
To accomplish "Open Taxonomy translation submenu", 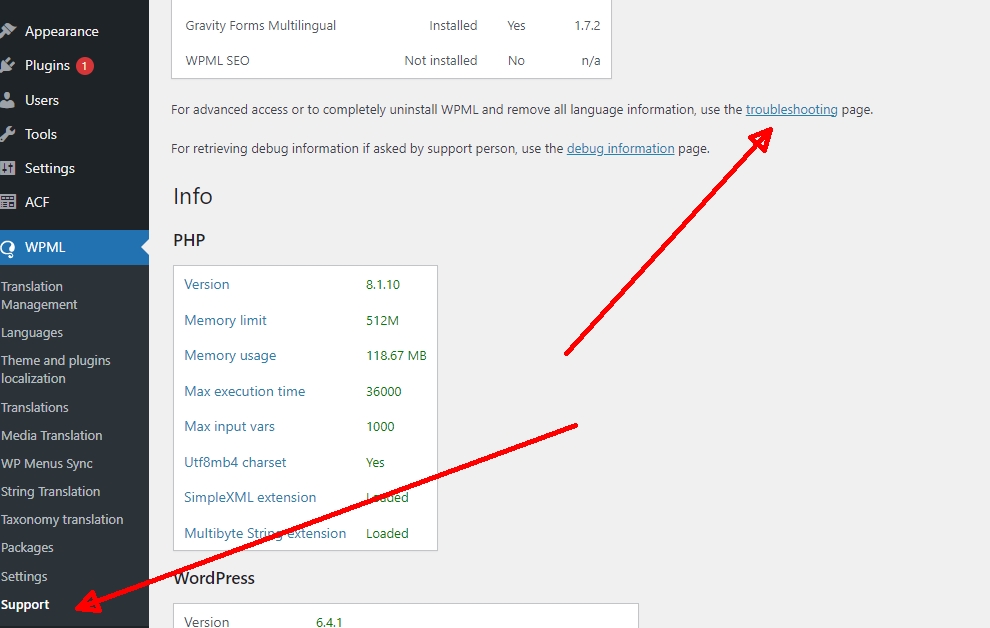I will click(62, 519).
